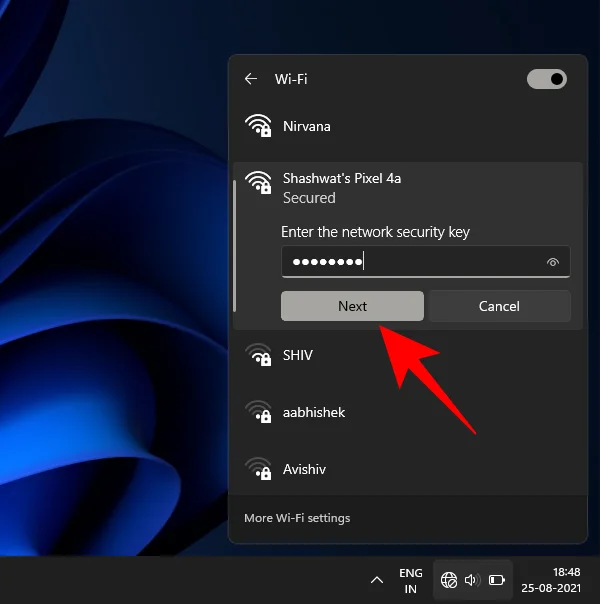600x604 pixels.
Task: Open the taskbar clock and date
Action: tap(551, 580)
